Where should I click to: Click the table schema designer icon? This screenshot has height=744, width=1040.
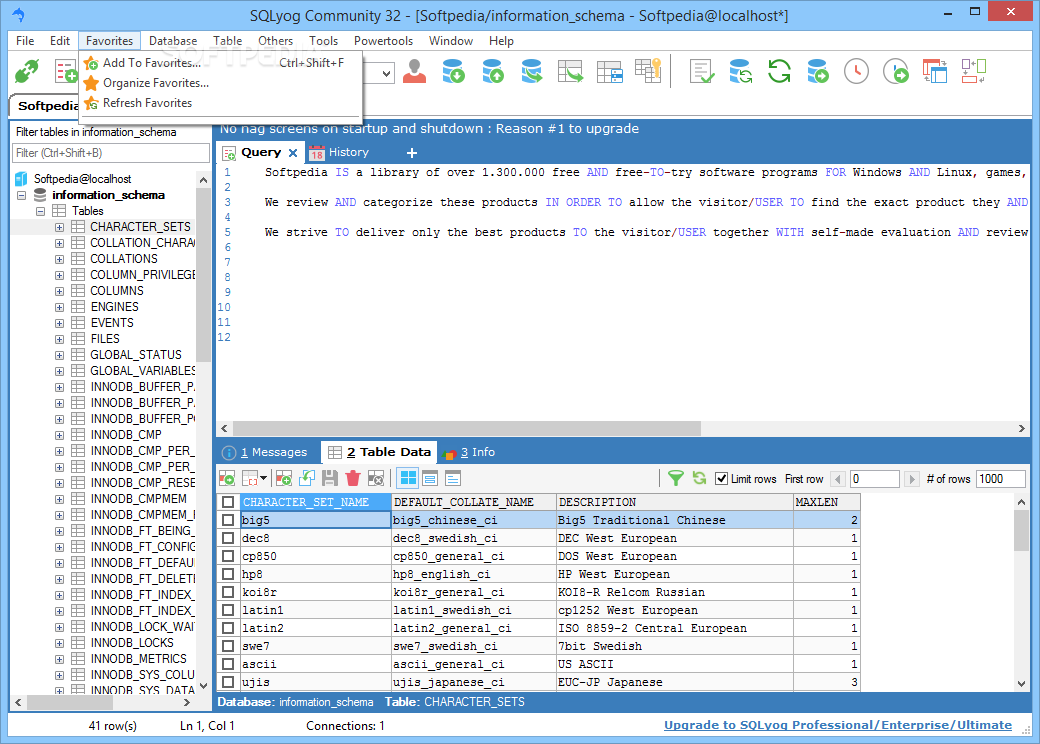click(610, 71)
